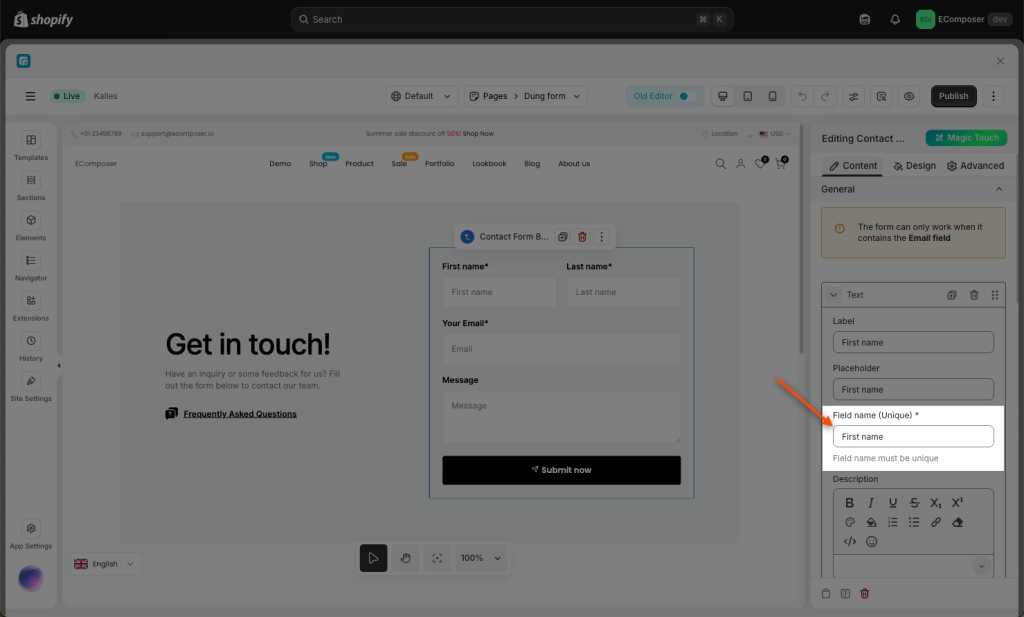Image resolution: width=1024 pixels, height=617 pixels.
Task: Click the preview eye icon
Action: 909,96
